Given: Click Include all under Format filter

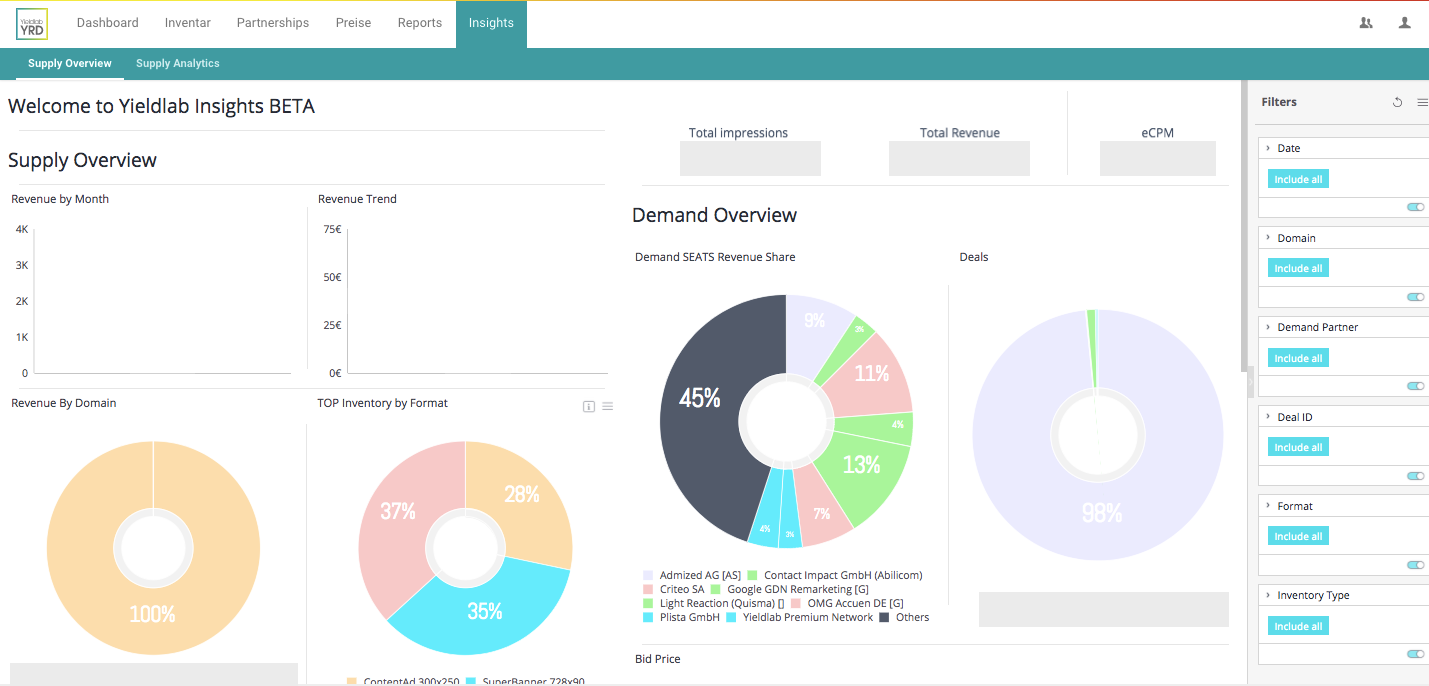Looking at the screenshot, I should 1298,536.
